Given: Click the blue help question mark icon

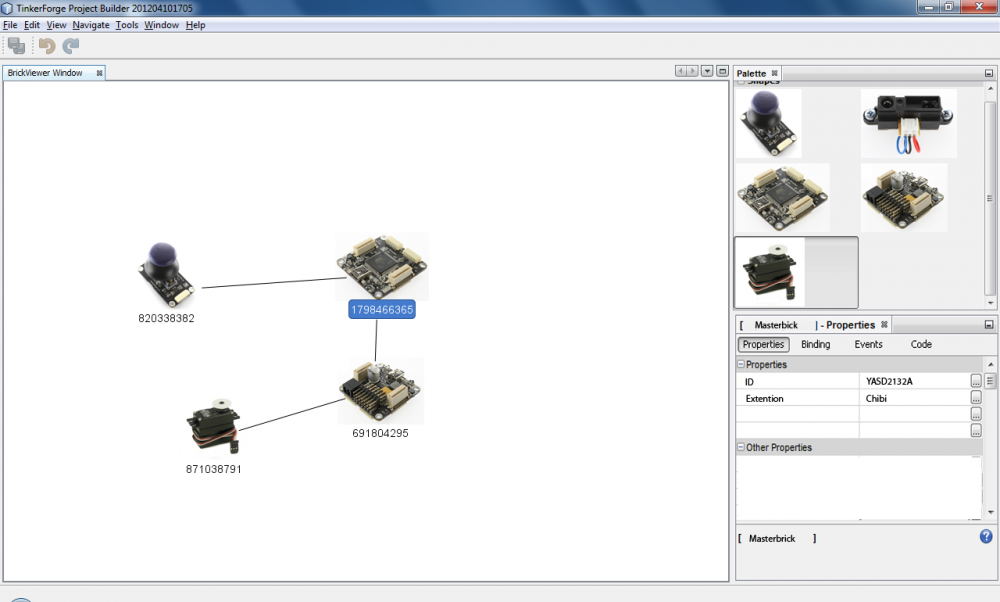Looking at the screenshot, I should 986,536.
